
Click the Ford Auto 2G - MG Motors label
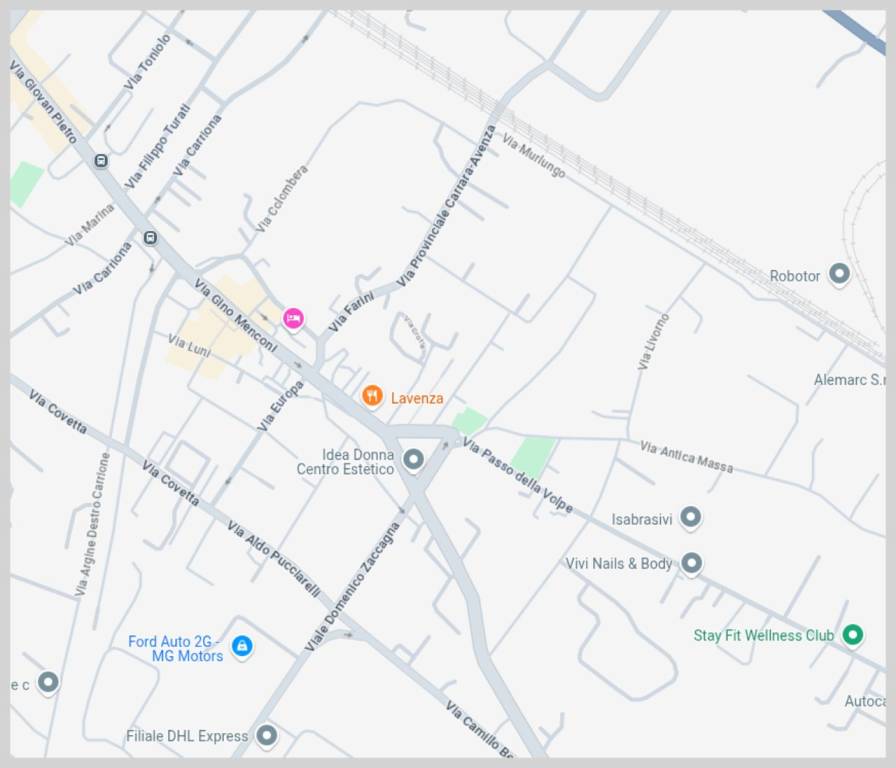click(176, 649)
